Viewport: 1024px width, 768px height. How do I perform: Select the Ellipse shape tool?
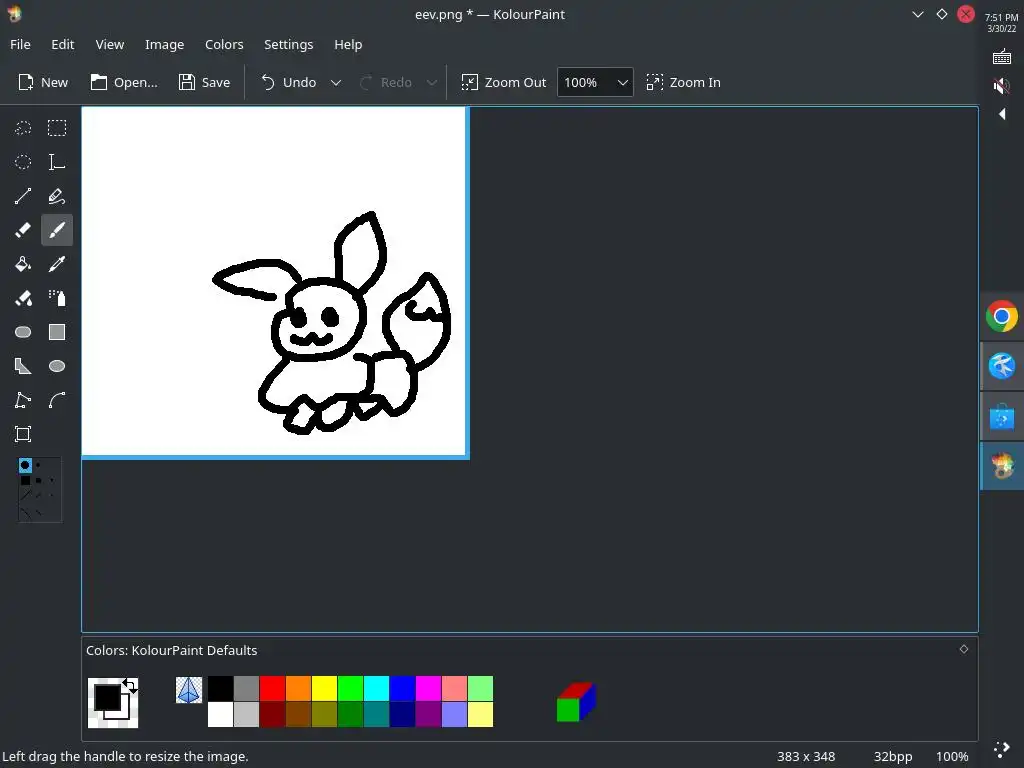57,366
